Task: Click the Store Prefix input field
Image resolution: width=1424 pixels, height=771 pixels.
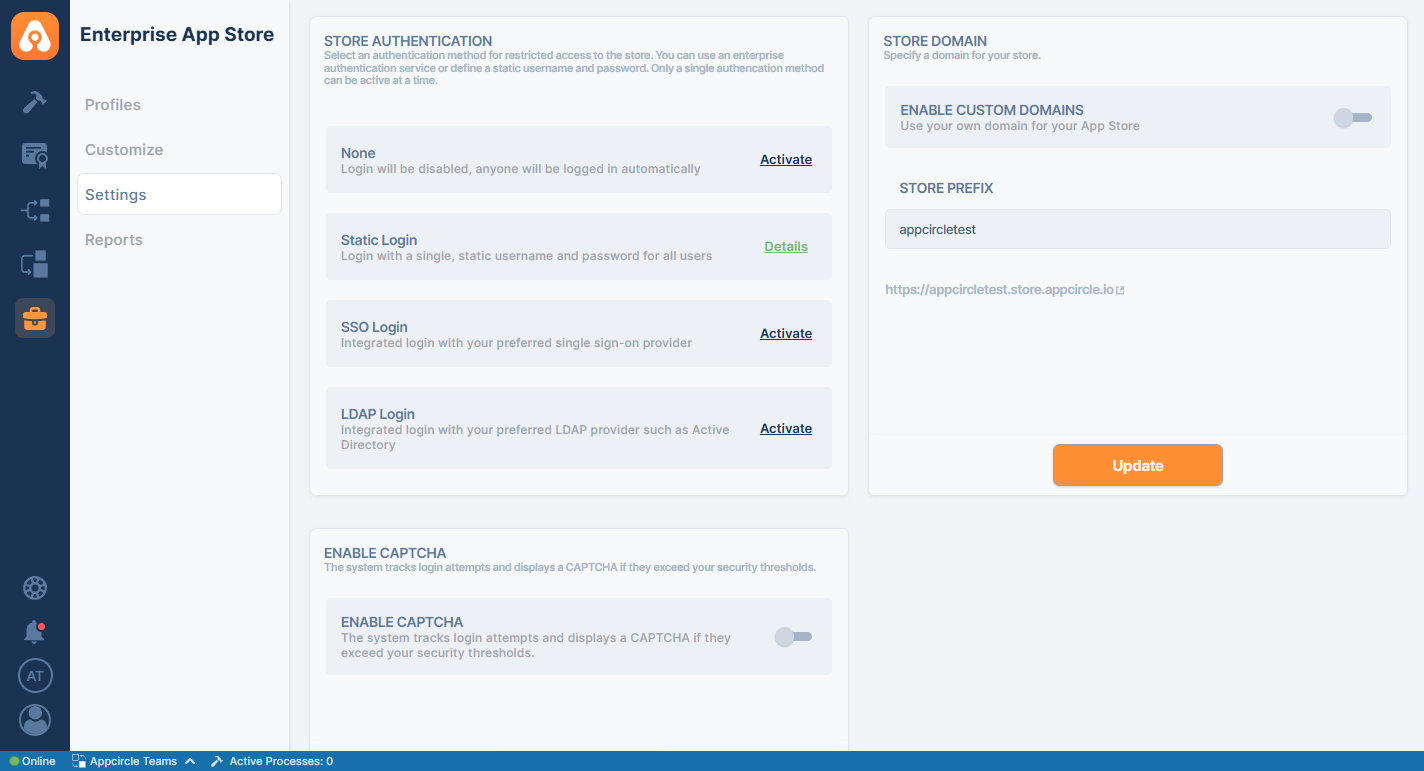Action: [1138, 229]
